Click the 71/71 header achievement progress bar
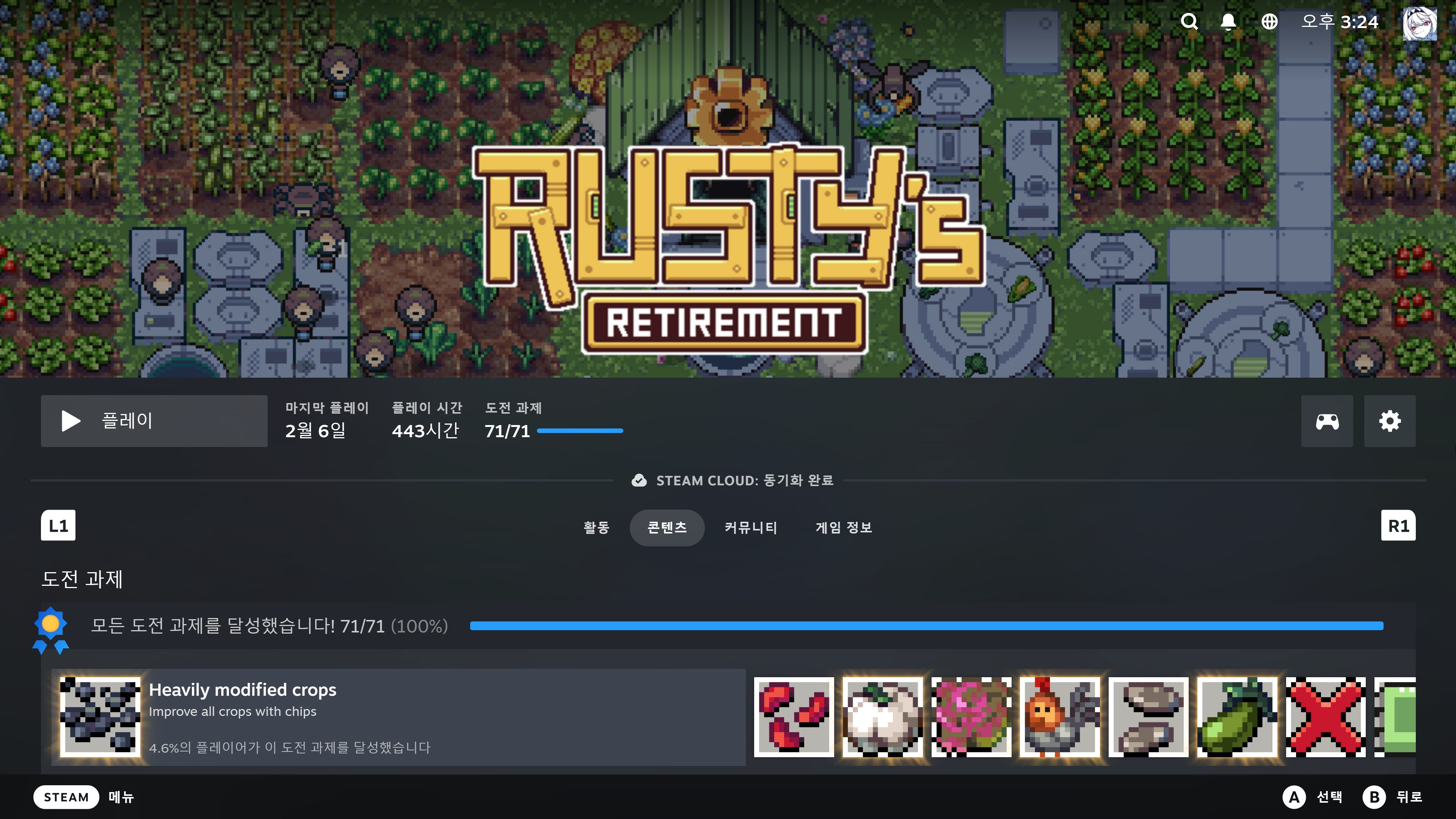Image resolution: width=1456 pixels, height=819 pixels. click(x=580, y=431)
